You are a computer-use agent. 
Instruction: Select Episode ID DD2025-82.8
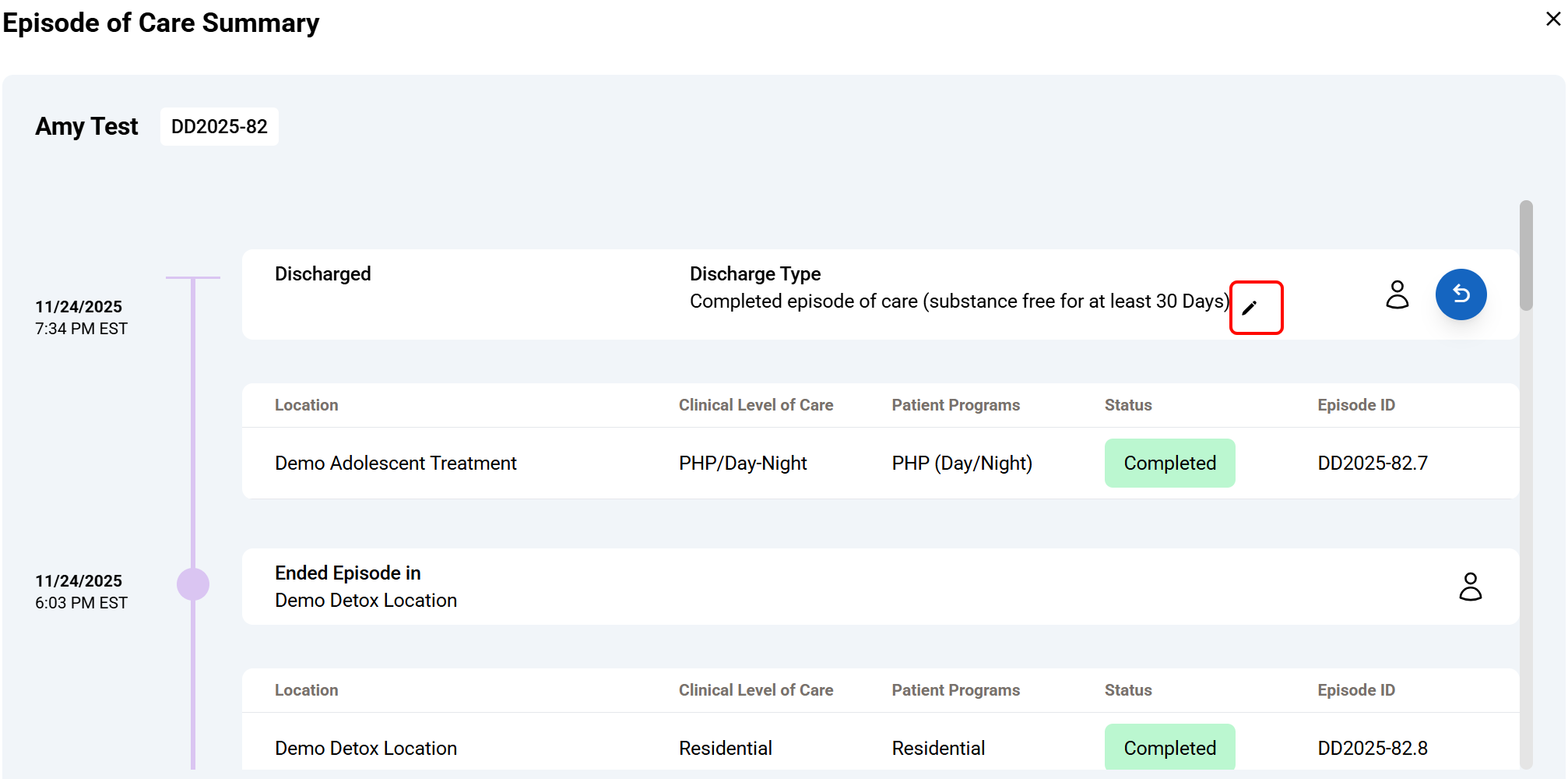(x=1372, y=748)
